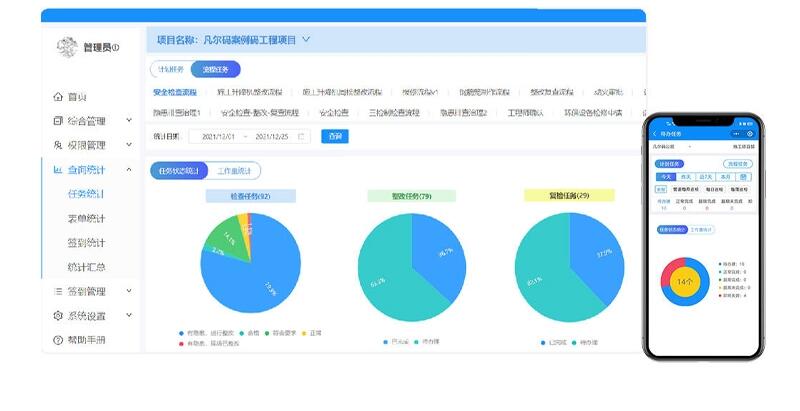Click the 权限管理 user icon
This screenshot has height=411, width=800.
(x=57, y=145)
